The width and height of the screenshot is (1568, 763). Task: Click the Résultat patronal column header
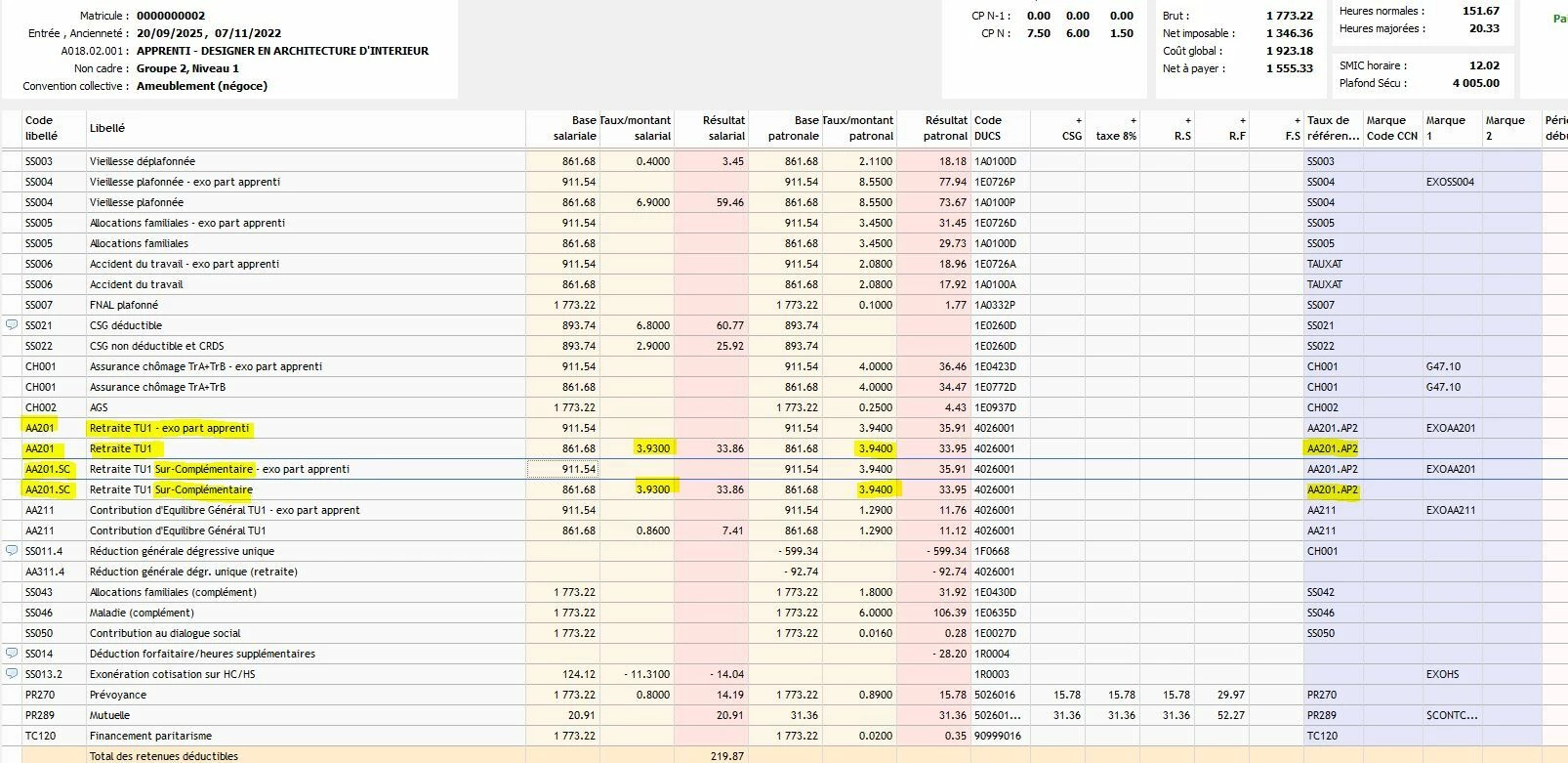[933, 128]
